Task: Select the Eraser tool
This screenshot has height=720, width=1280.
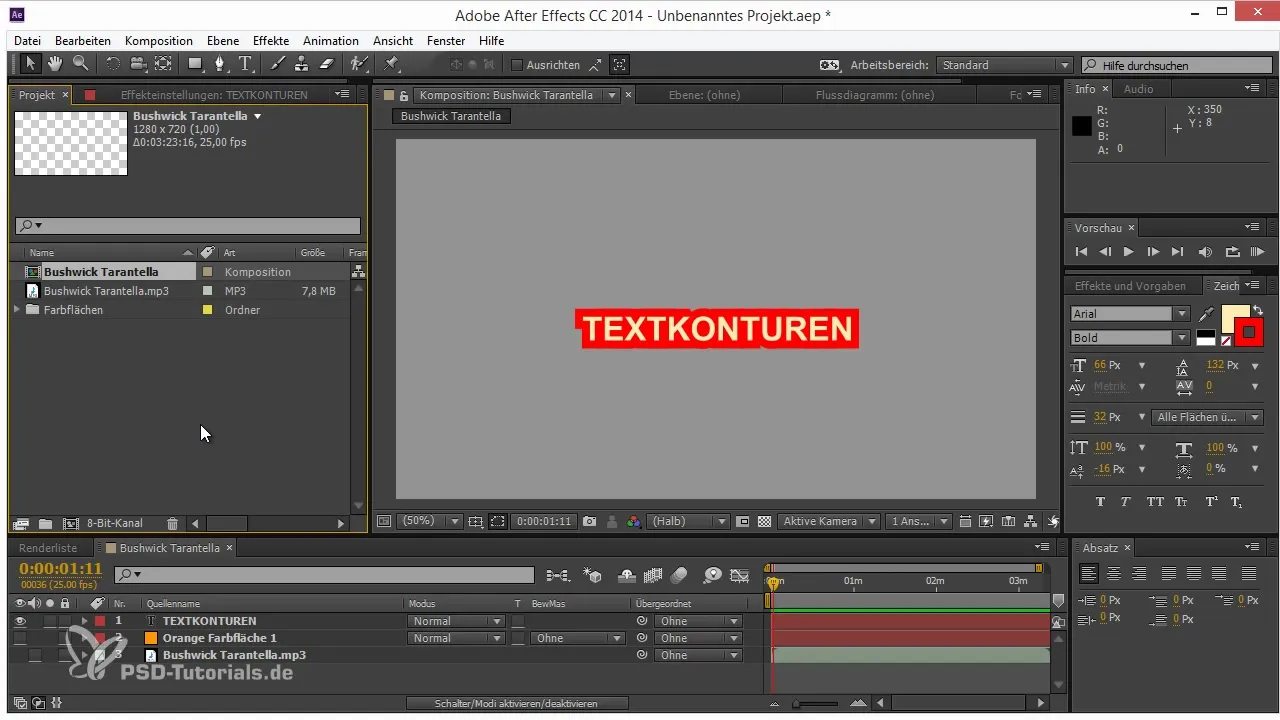Action: (326, 64)
